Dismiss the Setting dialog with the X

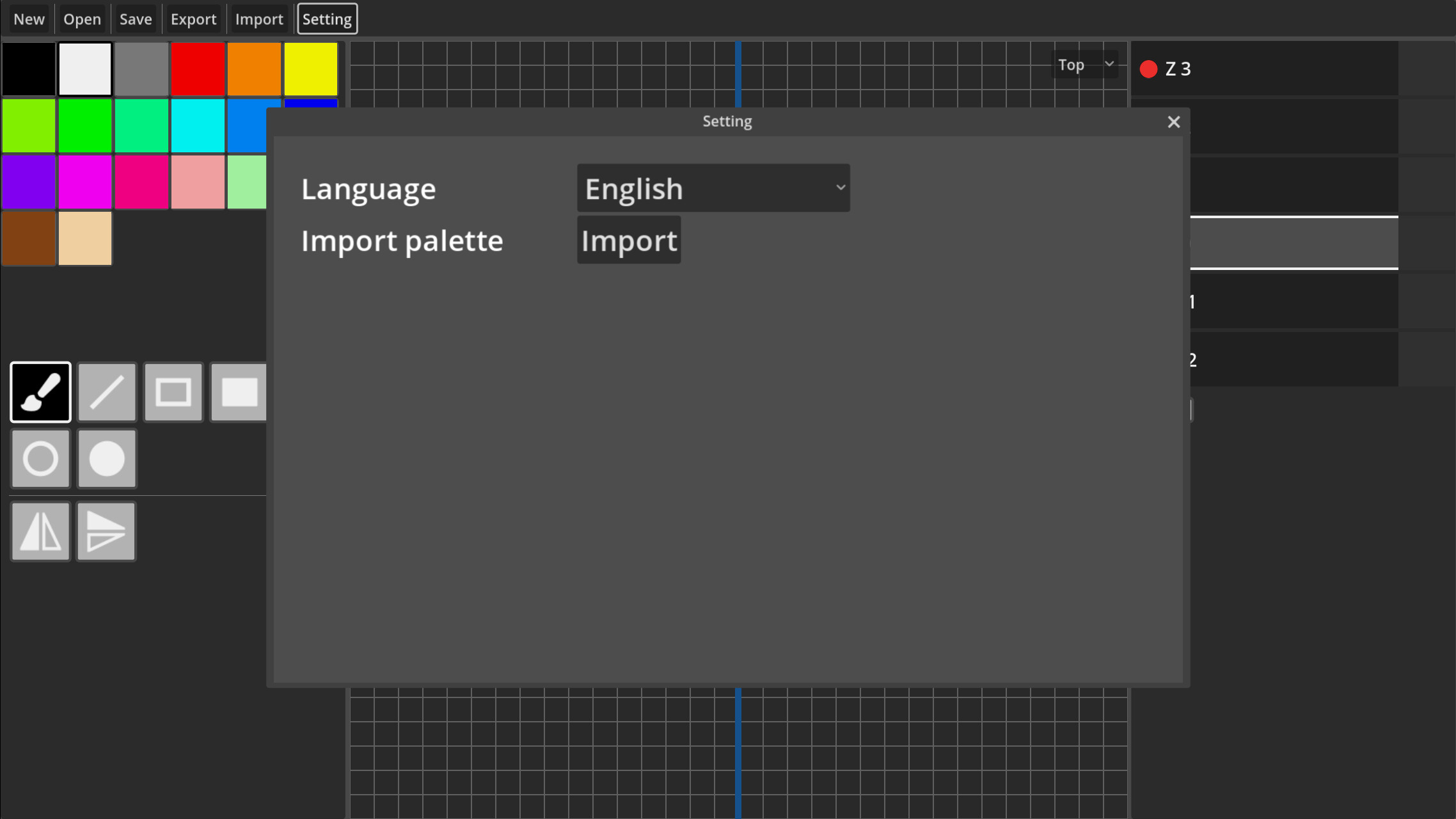coord(1173,122)
